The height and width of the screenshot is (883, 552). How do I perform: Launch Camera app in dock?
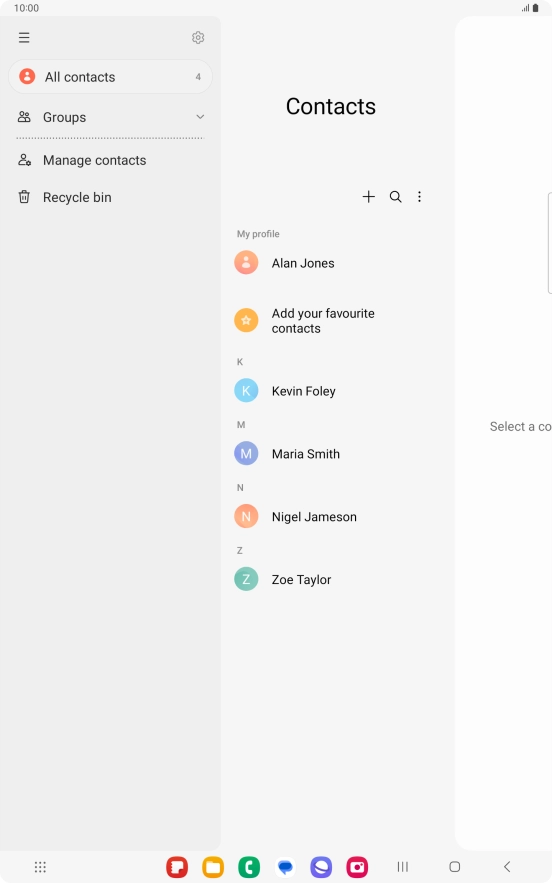click(357, 867)
